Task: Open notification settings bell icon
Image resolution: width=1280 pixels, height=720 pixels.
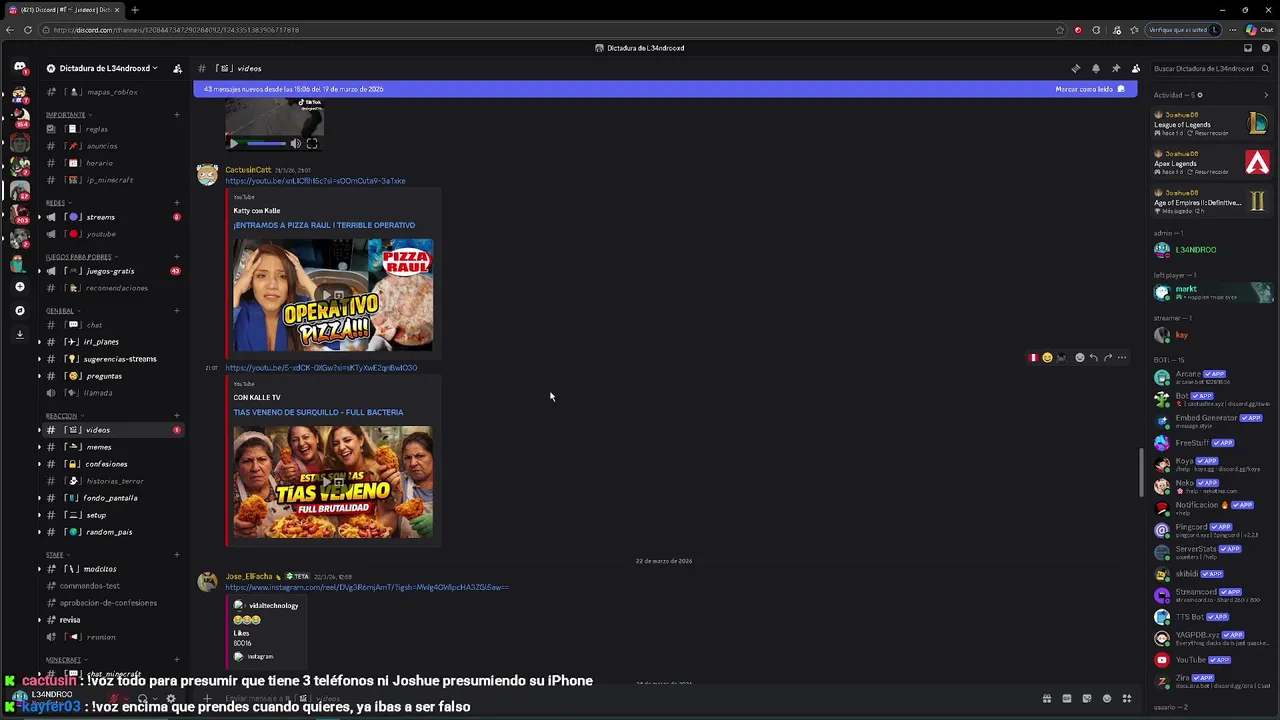Action: (1096, 68)
